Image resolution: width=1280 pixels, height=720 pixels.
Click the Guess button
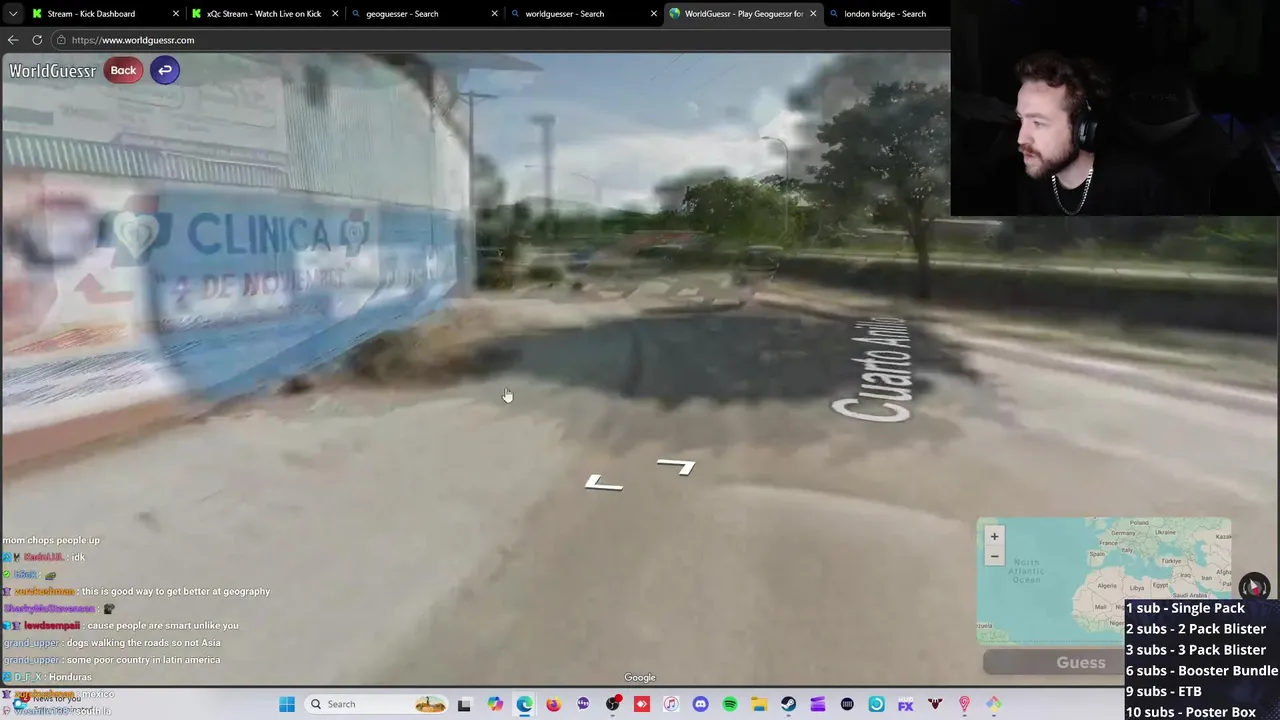tap(1081, 663)
